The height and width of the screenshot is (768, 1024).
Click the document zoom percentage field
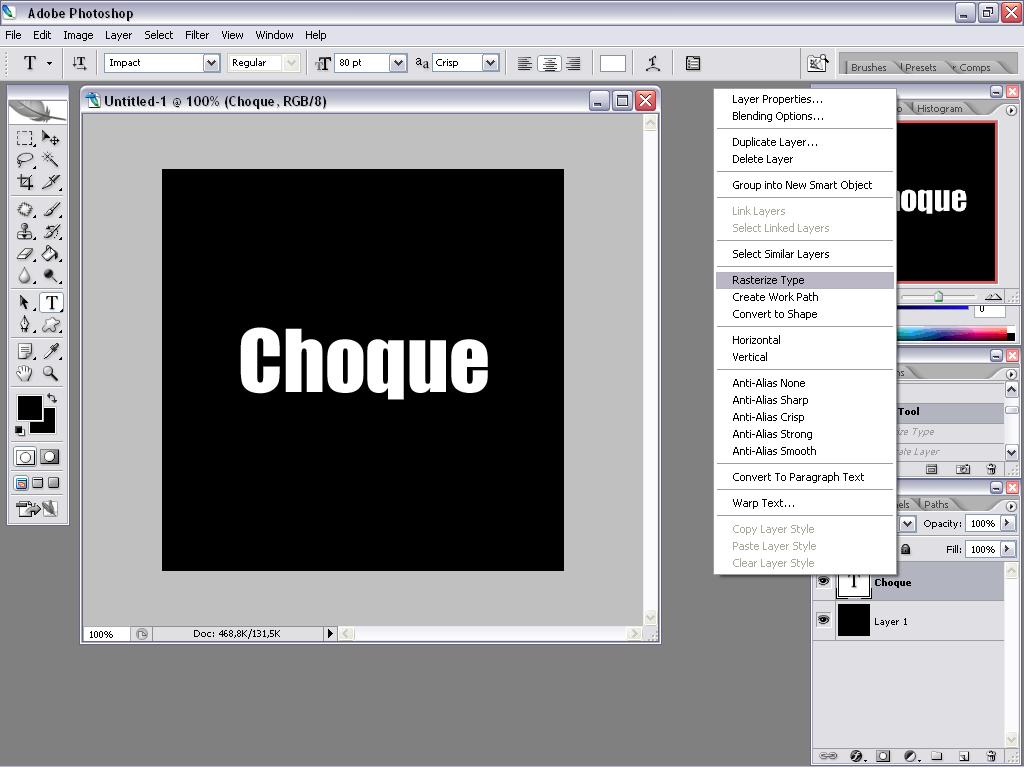coord(106,634)
